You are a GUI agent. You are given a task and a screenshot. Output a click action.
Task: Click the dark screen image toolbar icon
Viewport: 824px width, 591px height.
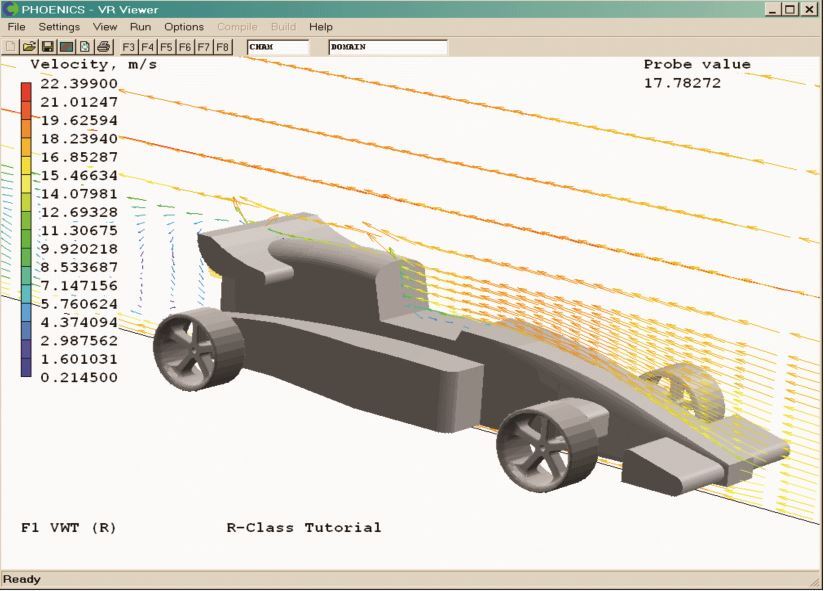tap(66, 47)
